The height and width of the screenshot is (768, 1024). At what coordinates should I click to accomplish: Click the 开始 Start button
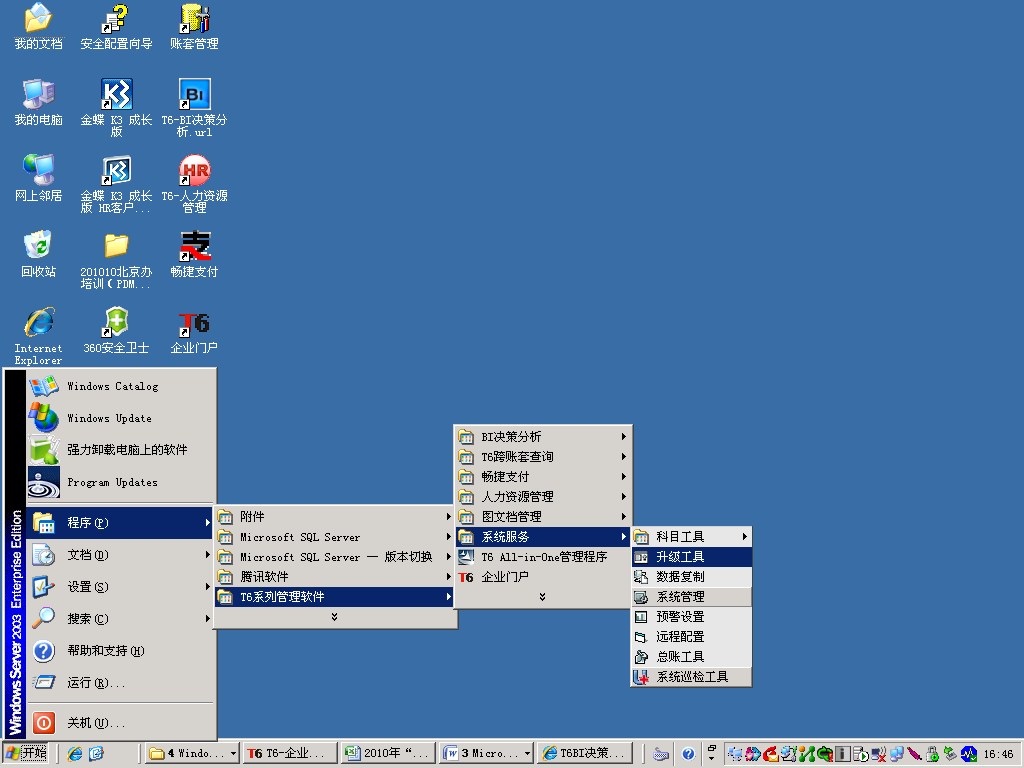point(26,754)
